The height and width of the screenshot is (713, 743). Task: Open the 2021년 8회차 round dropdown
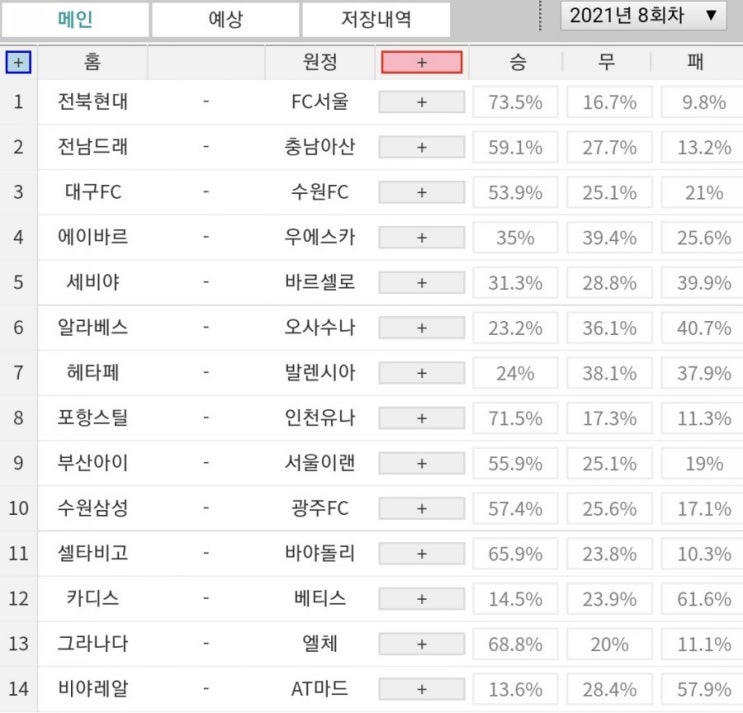pyautogui.click(x=643, y=16)
